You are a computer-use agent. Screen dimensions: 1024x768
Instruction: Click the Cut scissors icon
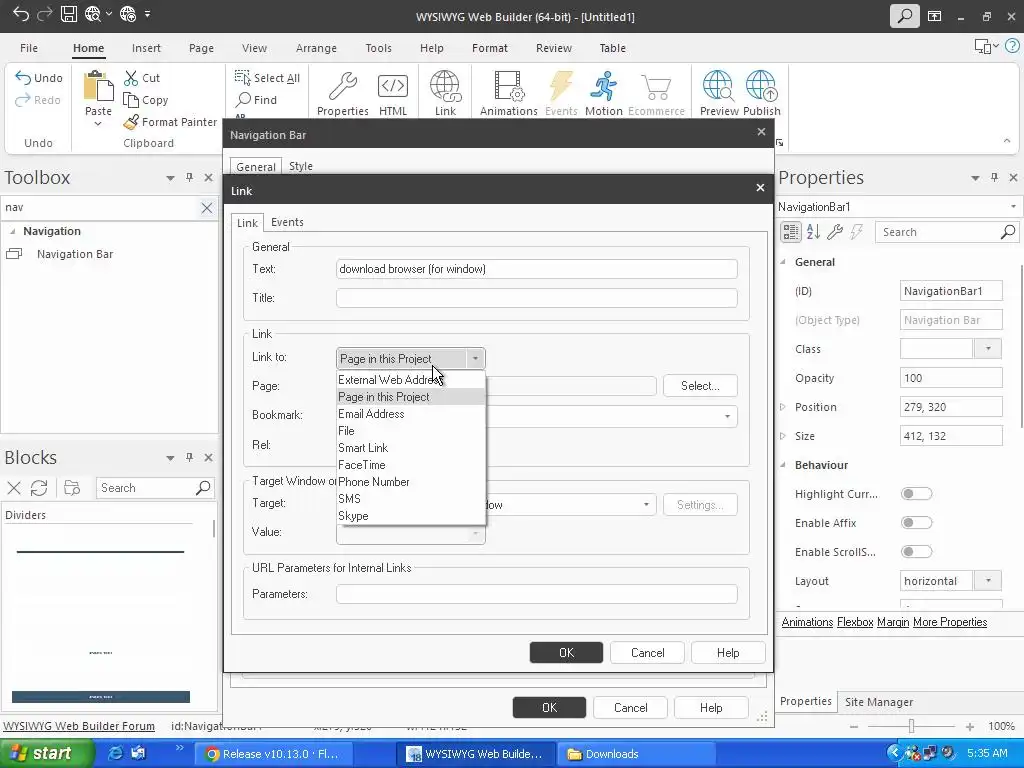[131, 78]
